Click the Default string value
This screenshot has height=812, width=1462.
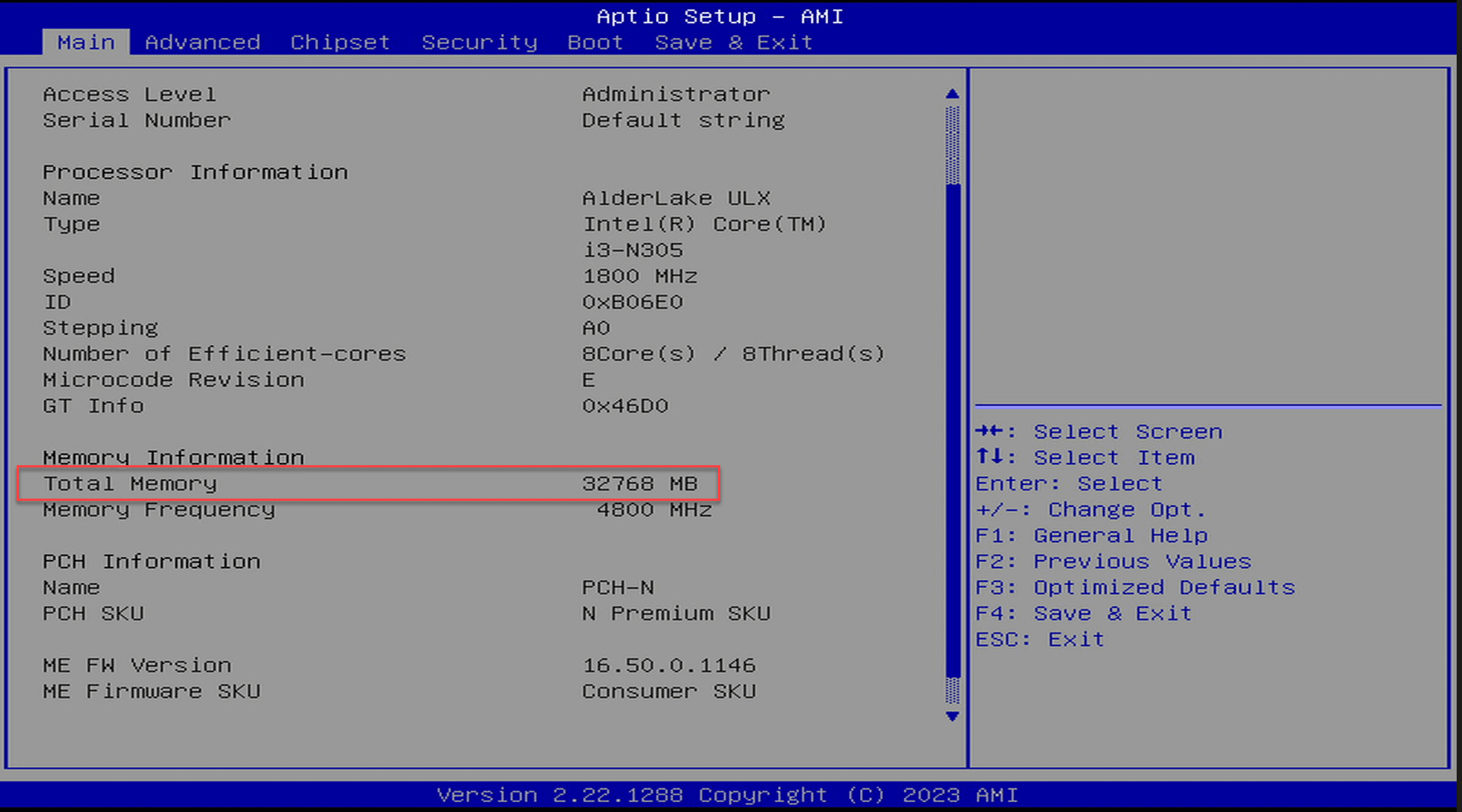tap(683, 121)
